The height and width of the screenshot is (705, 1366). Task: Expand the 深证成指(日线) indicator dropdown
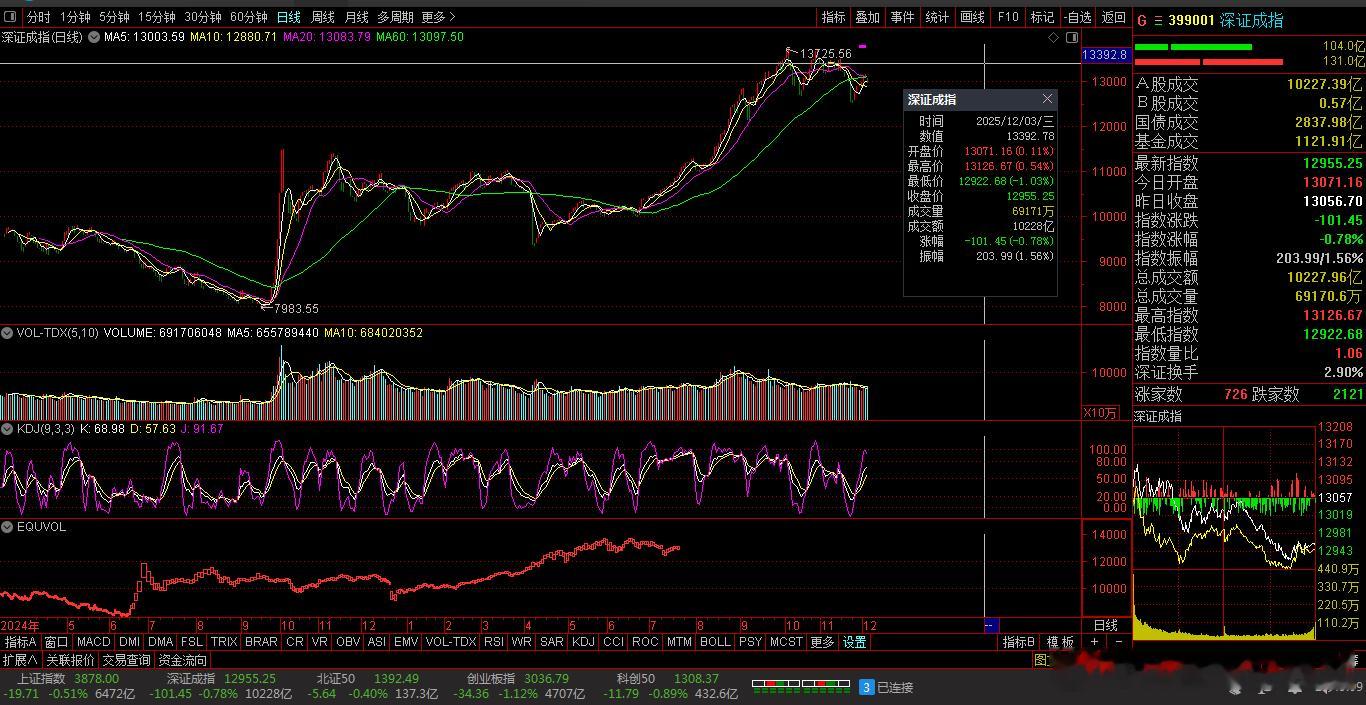tap(94, 37)
